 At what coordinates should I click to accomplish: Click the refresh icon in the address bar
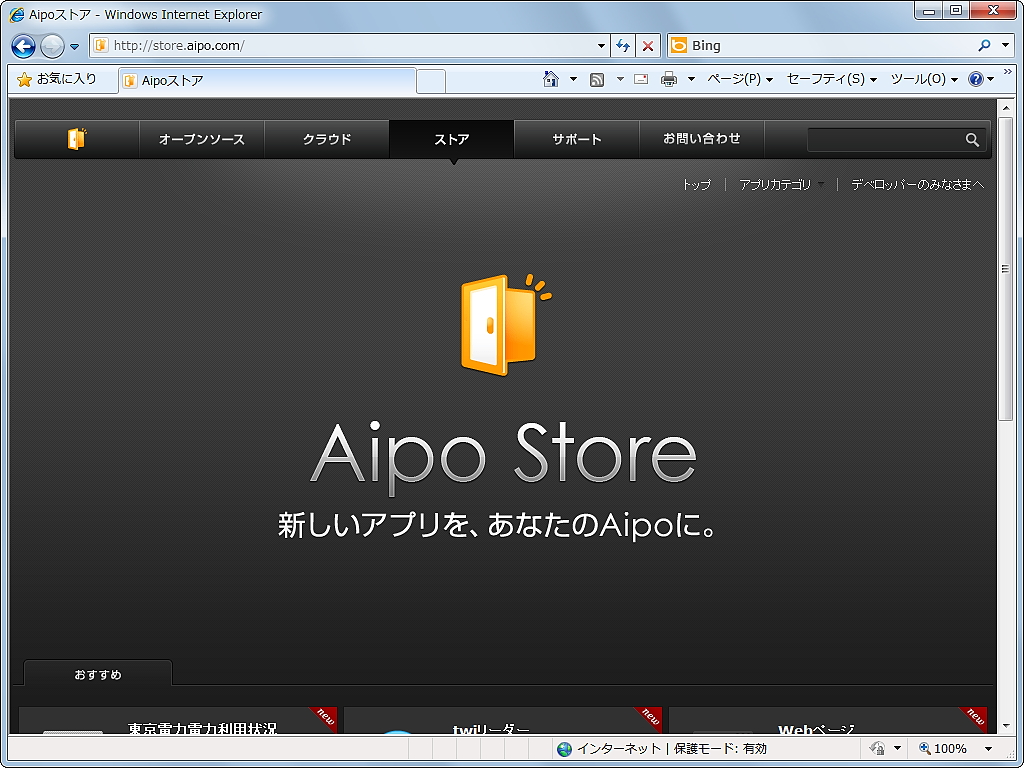click(621, 45)
